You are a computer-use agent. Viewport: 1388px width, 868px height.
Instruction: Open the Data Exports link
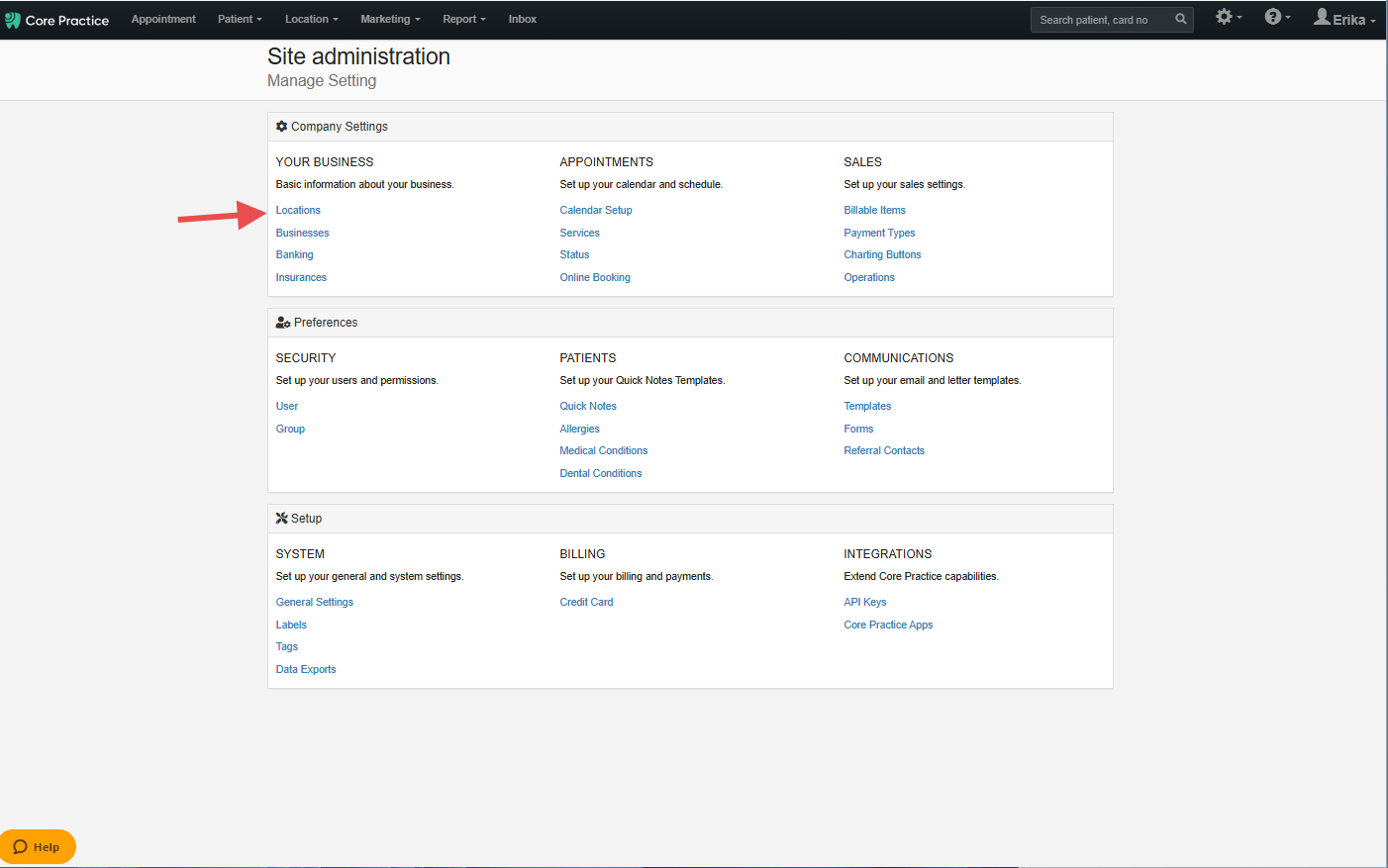[306, 669]
